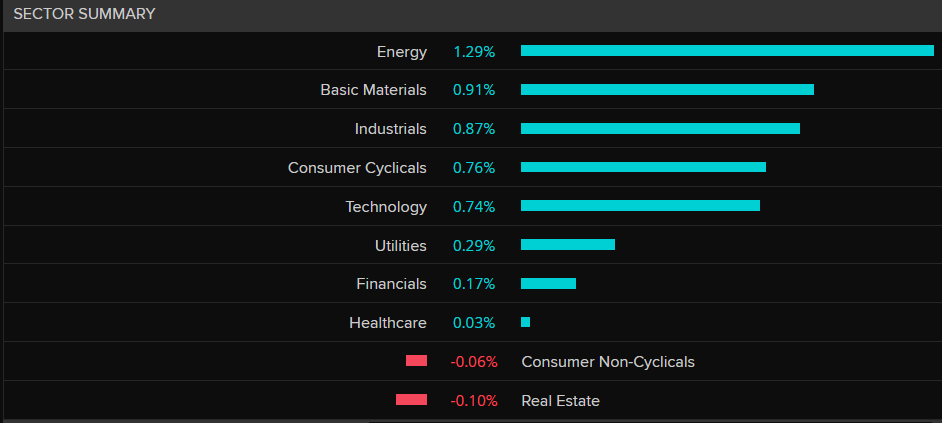This screenshot has height=423, width=942.
Task: Click the small Healthcare bar
Action: (526, 322)
